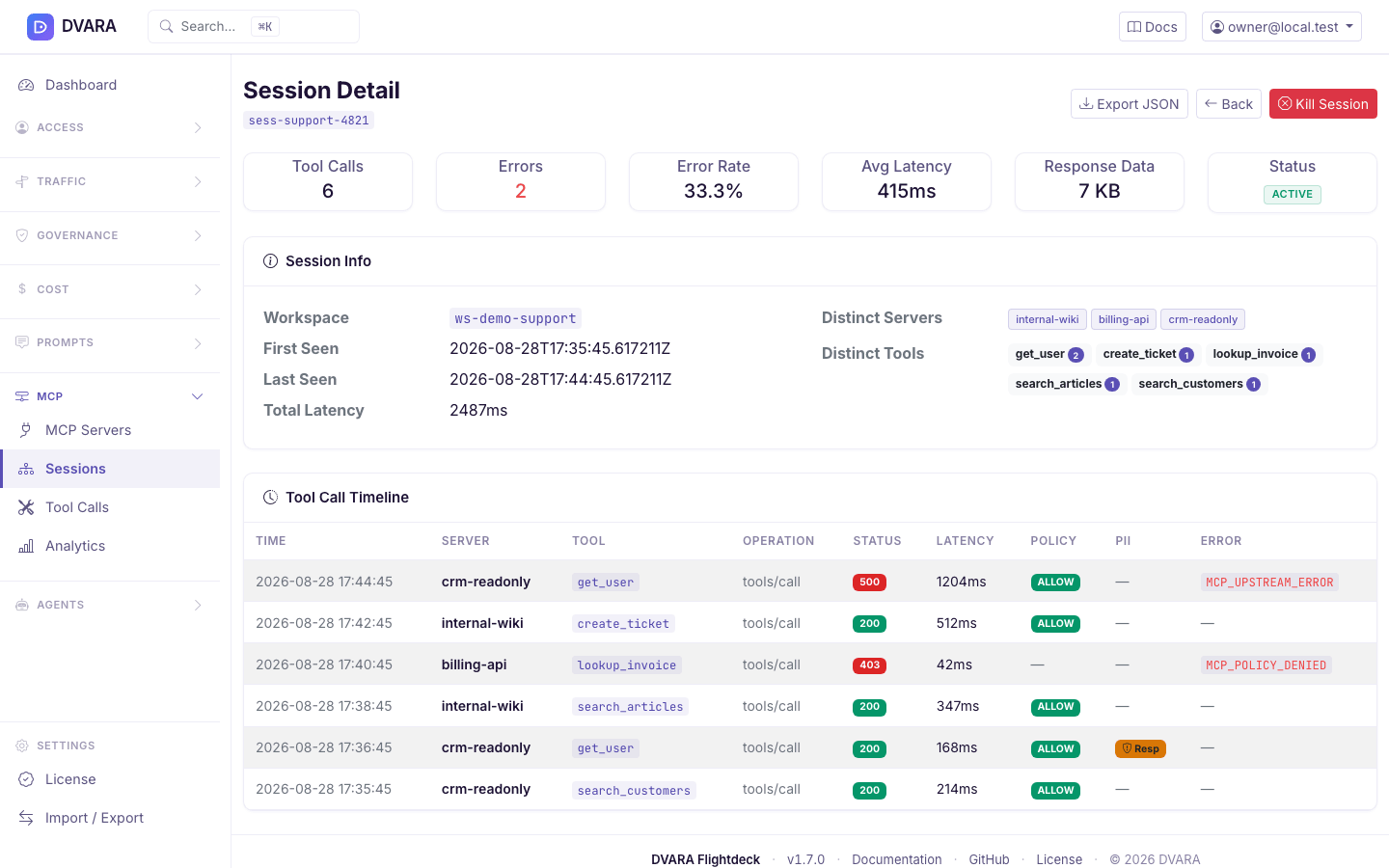Expand the TRAFFIC sidebar section
The height and width of the screenshot is (868, 1389).
(110, 181)
